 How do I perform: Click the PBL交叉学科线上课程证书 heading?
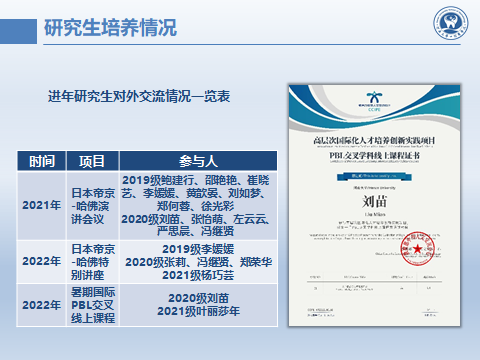pyautogui.click(x=375, y=156)
